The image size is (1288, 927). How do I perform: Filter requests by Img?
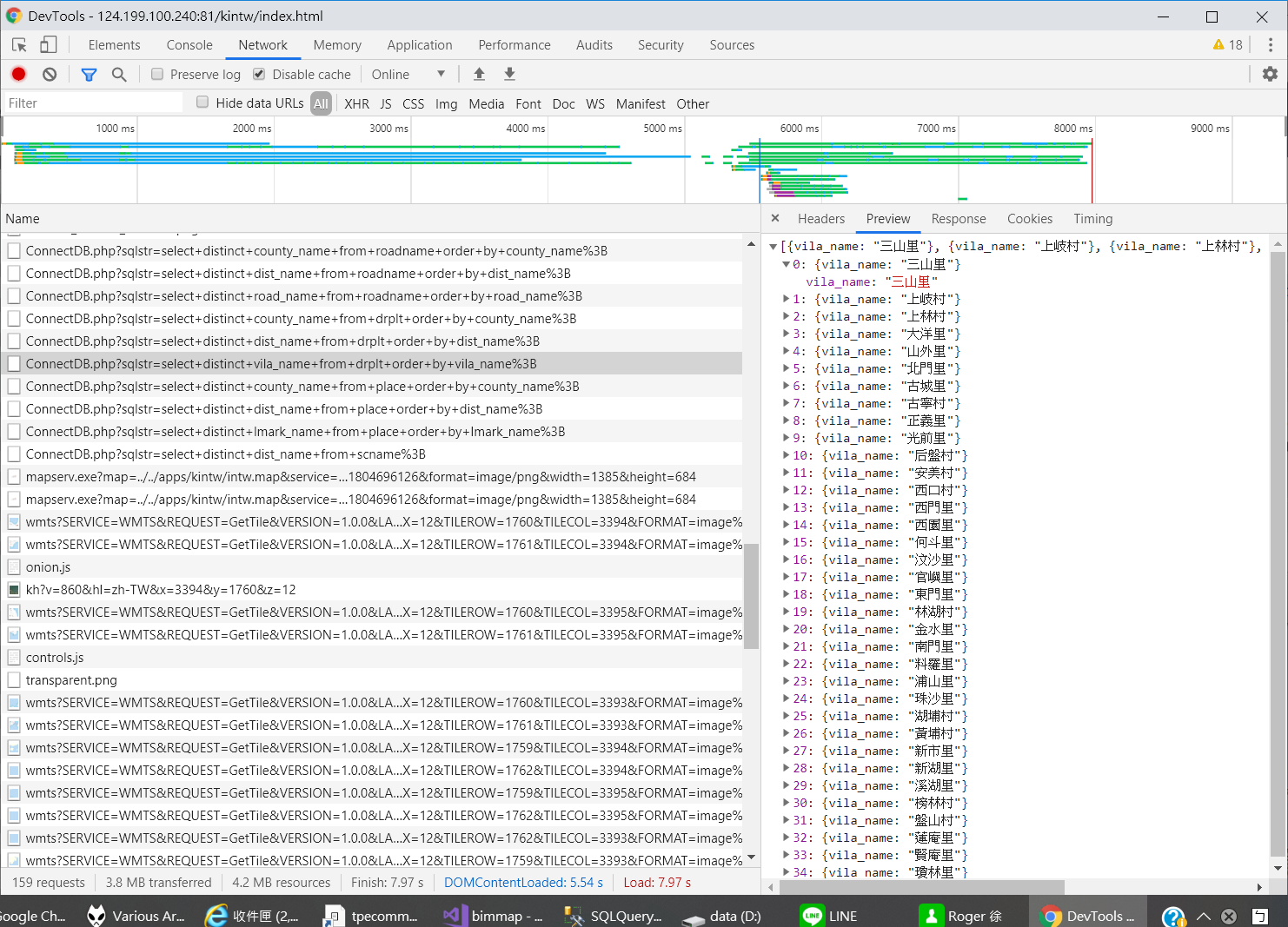click(446, 103)
